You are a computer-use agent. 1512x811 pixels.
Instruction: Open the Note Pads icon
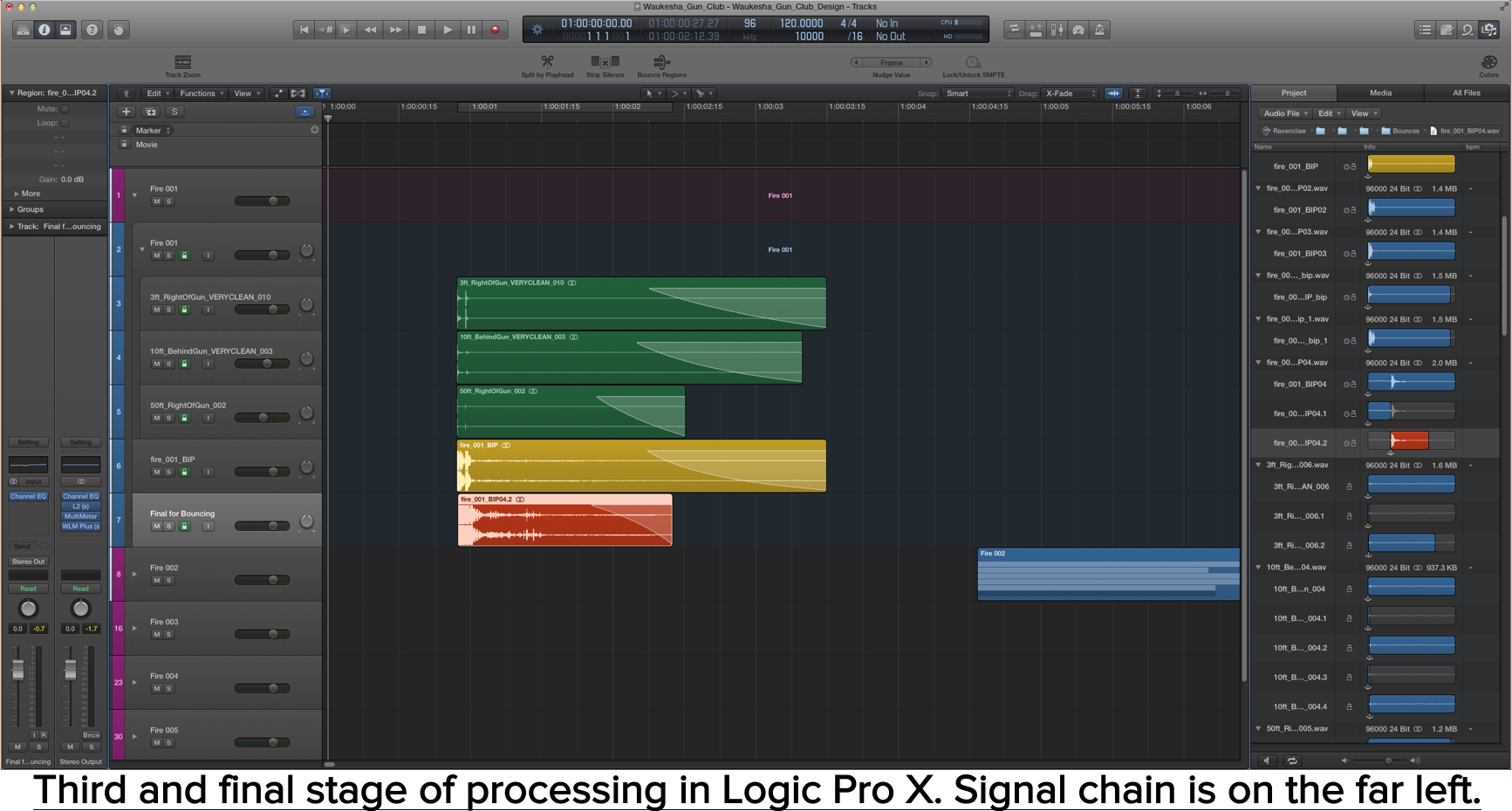1447,30
